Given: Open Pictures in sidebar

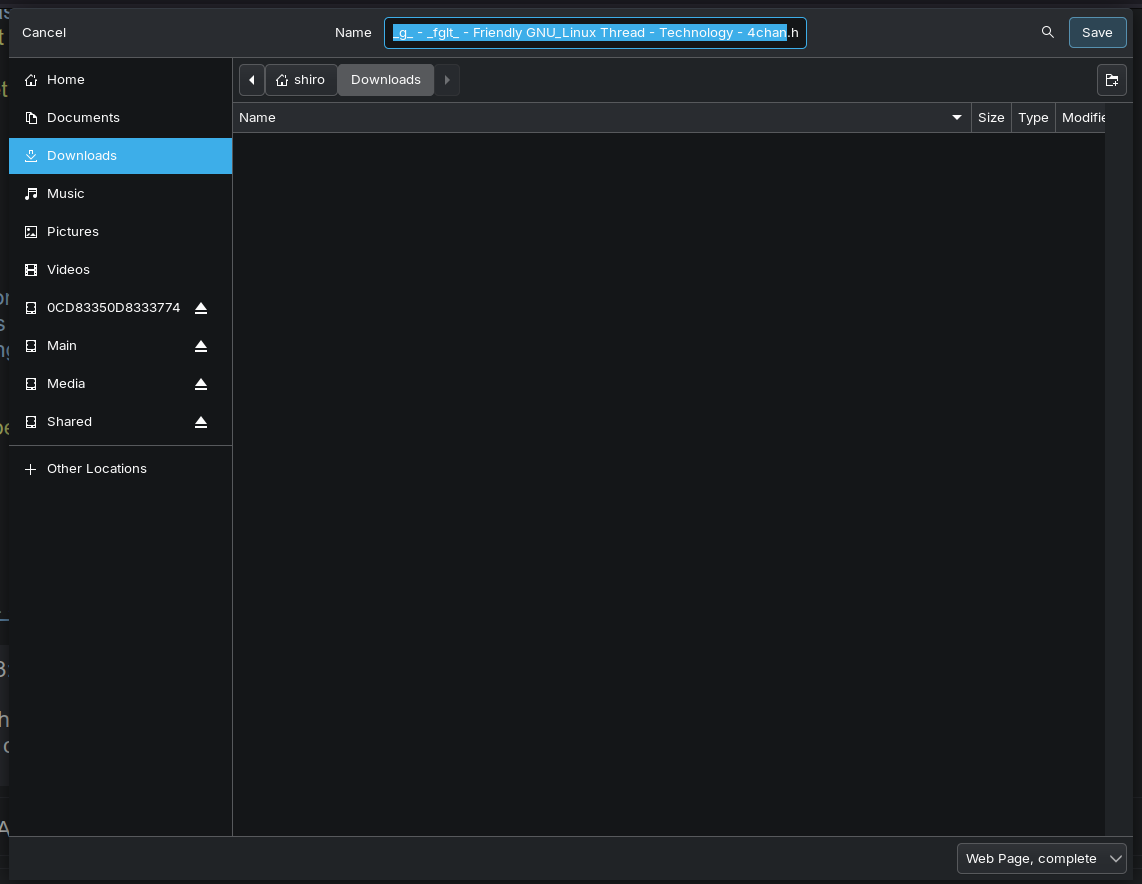Looking at the screenshot, I should click(120, 232).
